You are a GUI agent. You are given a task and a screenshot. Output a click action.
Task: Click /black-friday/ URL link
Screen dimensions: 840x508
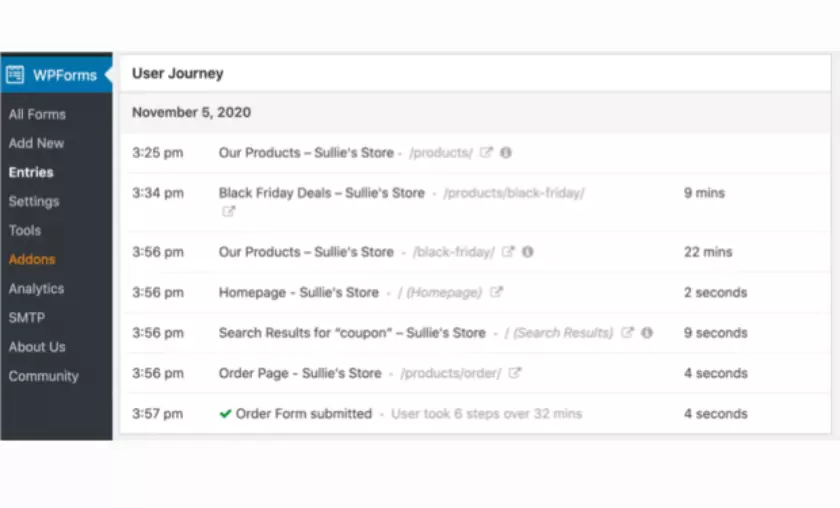[x=454, y=252]
